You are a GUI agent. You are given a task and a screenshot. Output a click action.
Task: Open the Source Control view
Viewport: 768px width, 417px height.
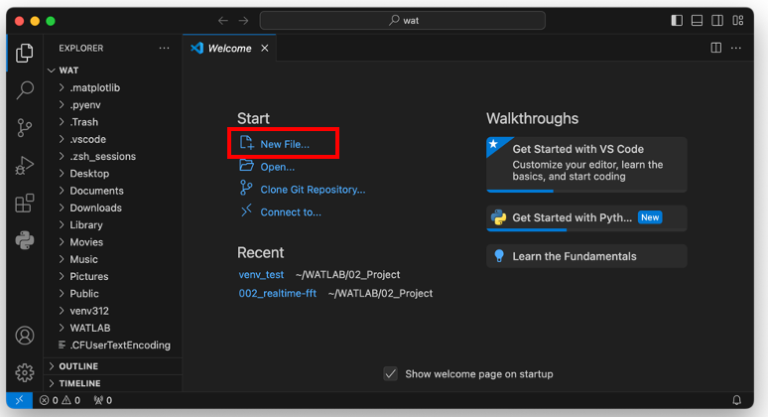pyautogui.click(x=25, y=127)
